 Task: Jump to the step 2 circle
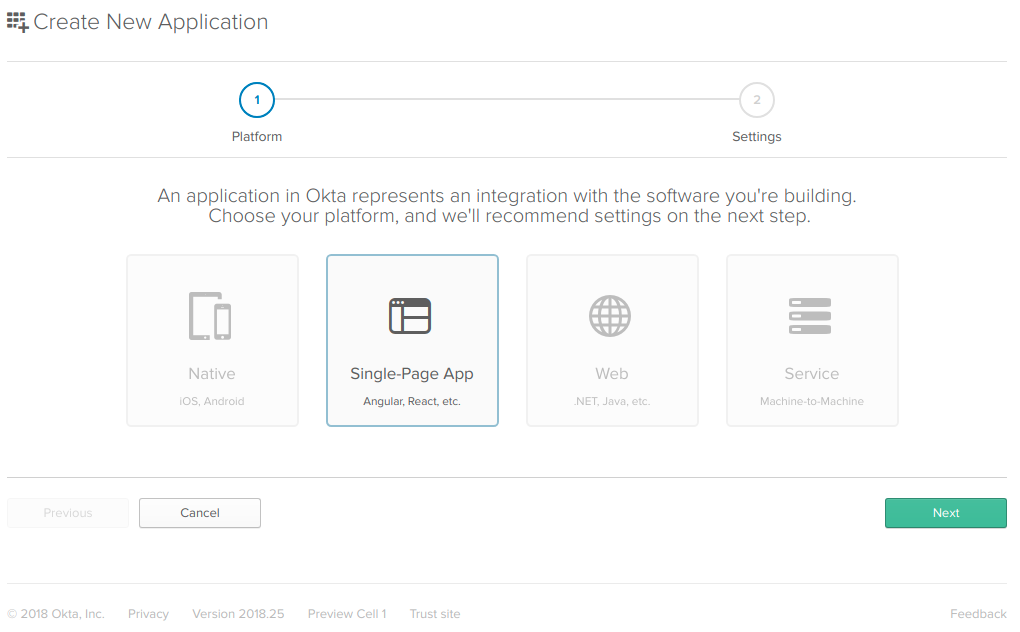coord(756,100)
